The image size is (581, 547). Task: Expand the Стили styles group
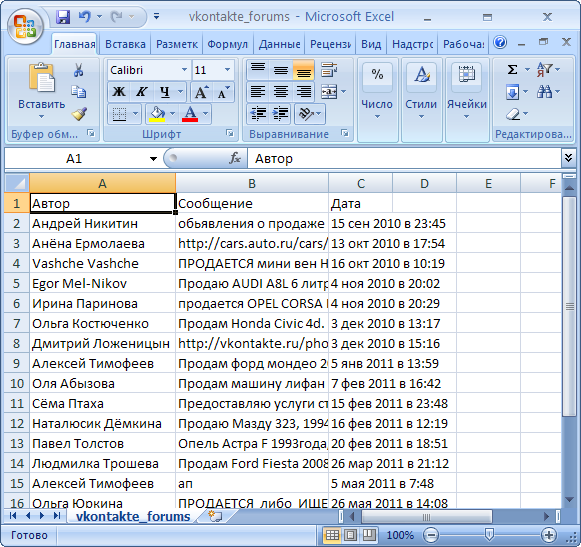(421, 100)
